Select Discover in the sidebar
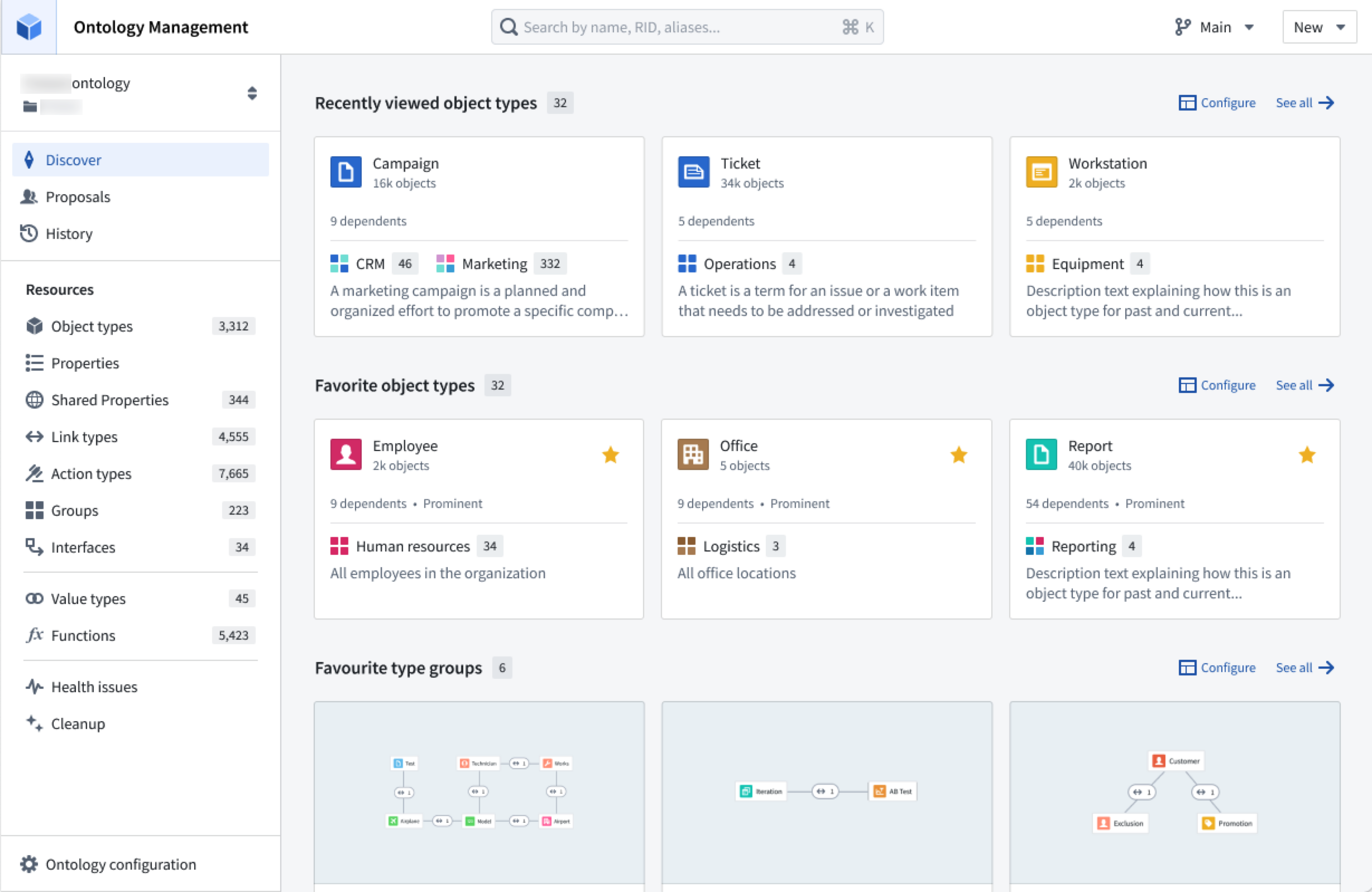The width and height of the screenshot is (1372, 892). click(x=141, y=160)
